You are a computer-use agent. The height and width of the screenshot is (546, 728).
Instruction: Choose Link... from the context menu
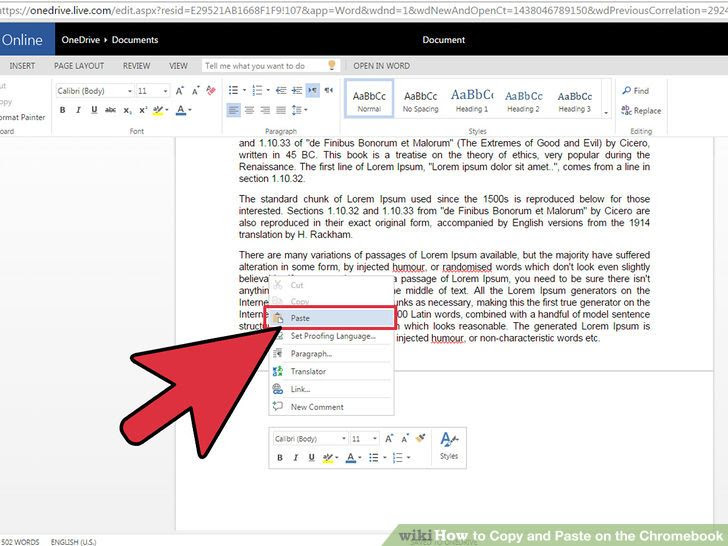coord(331,389)
